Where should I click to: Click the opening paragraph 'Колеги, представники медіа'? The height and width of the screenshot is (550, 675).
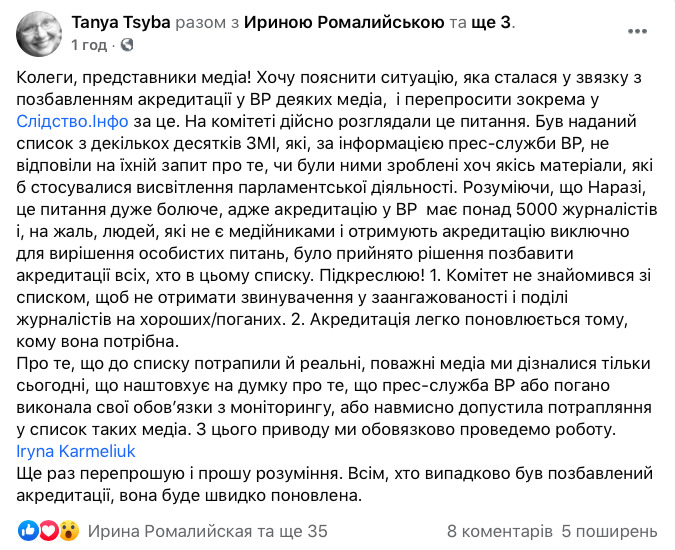(x=337, y=210)
